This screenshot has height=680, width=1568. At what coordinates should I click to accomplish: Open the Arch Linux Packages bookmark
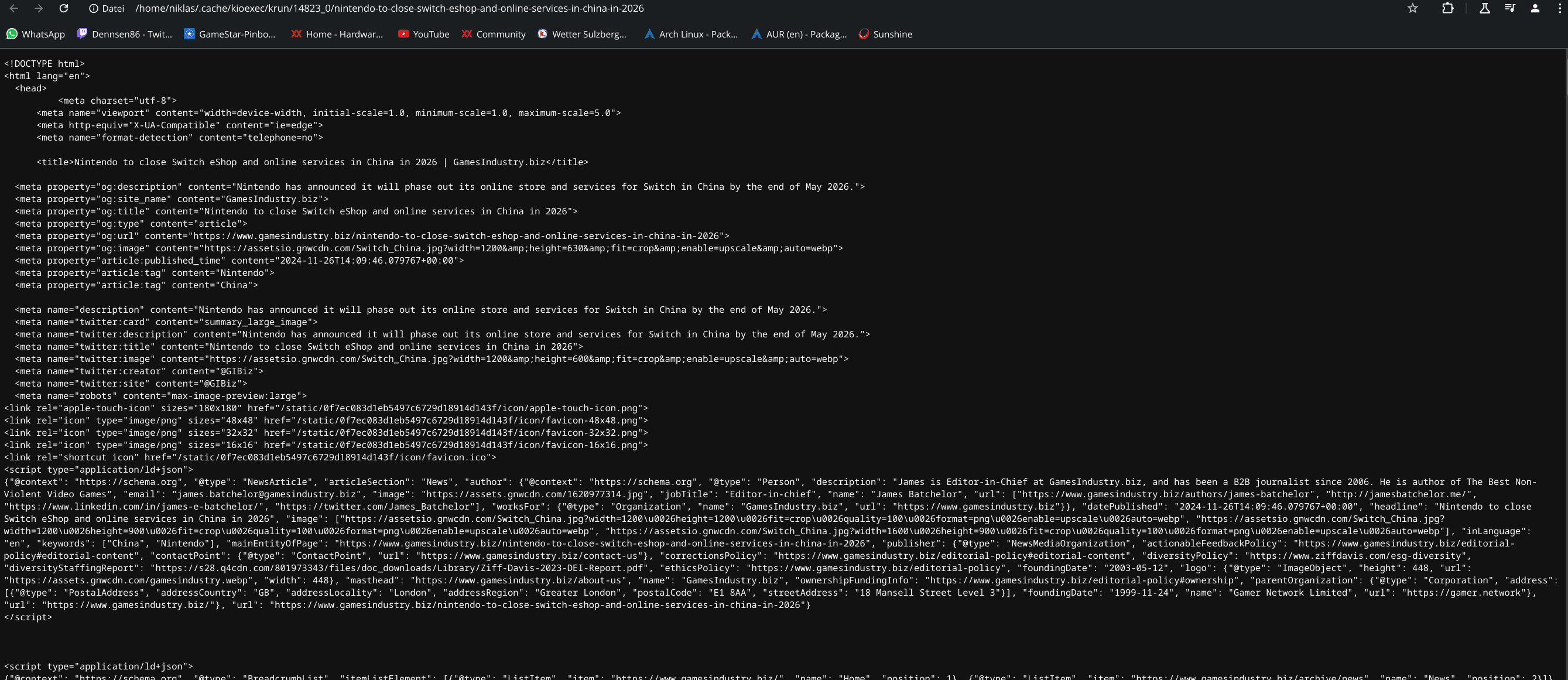pyautogui.click(x=691, y=34)
